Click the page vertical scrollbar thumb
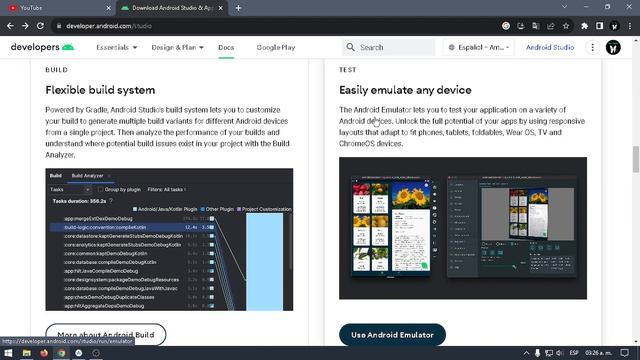 click(x=636, y=159)
